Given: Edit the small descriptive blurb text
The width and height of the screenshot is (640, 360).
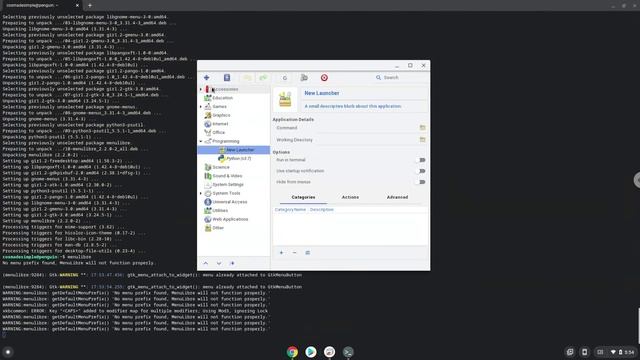Looking at the screenshot, I should (x=353, y=106).
